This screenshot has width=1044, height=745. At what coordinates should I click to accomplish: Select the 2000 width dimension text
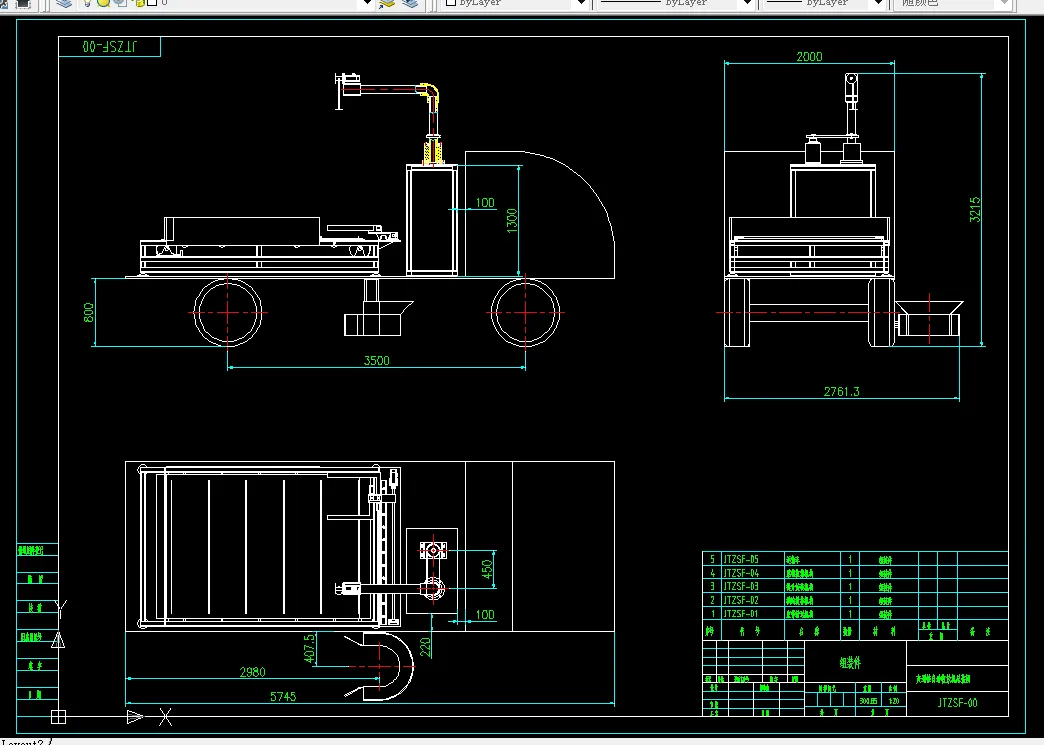809,57
